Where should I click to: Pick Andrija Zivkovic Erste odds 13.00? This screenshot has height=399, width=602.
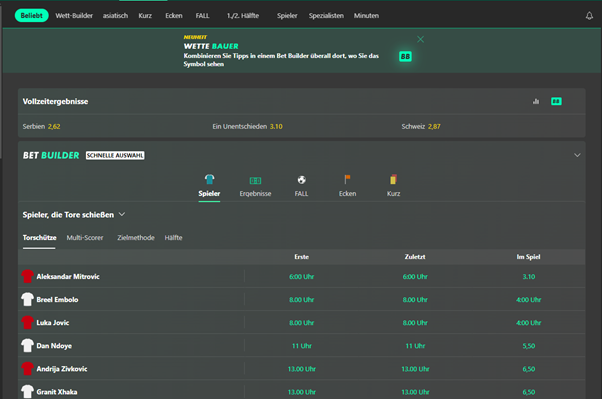[x=301, y=369]
